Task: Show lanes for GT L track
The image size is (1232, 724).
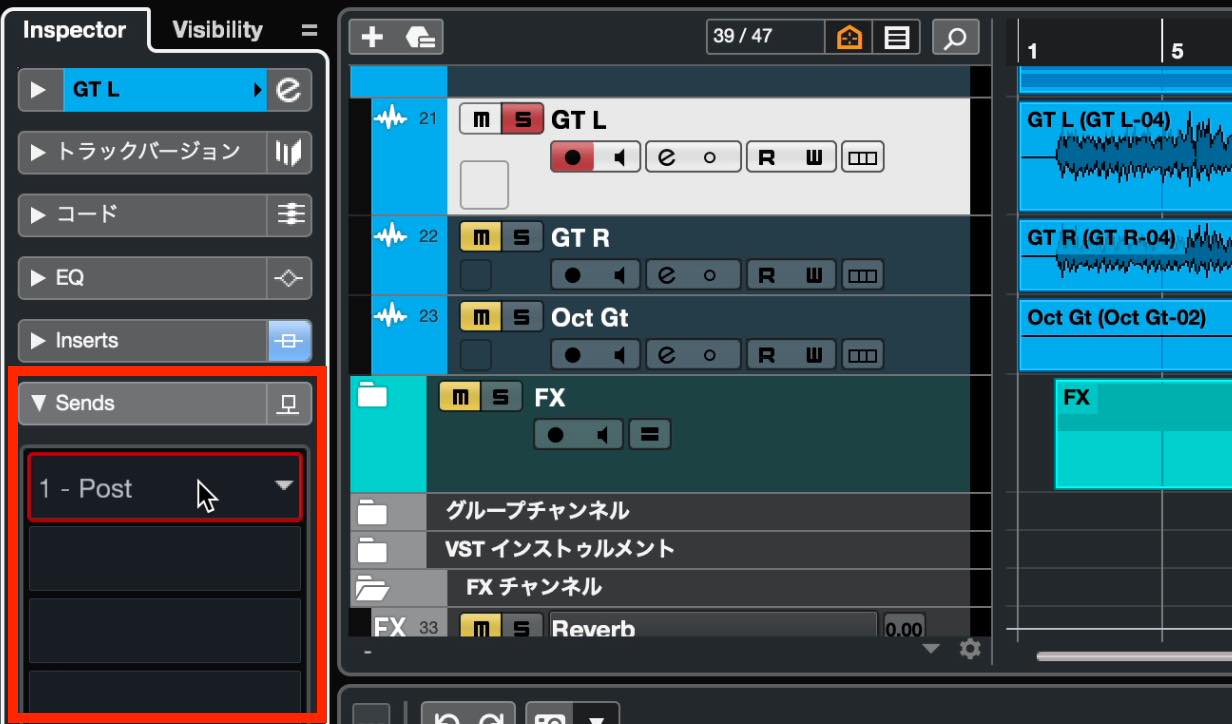Action: tap(862, 157)
